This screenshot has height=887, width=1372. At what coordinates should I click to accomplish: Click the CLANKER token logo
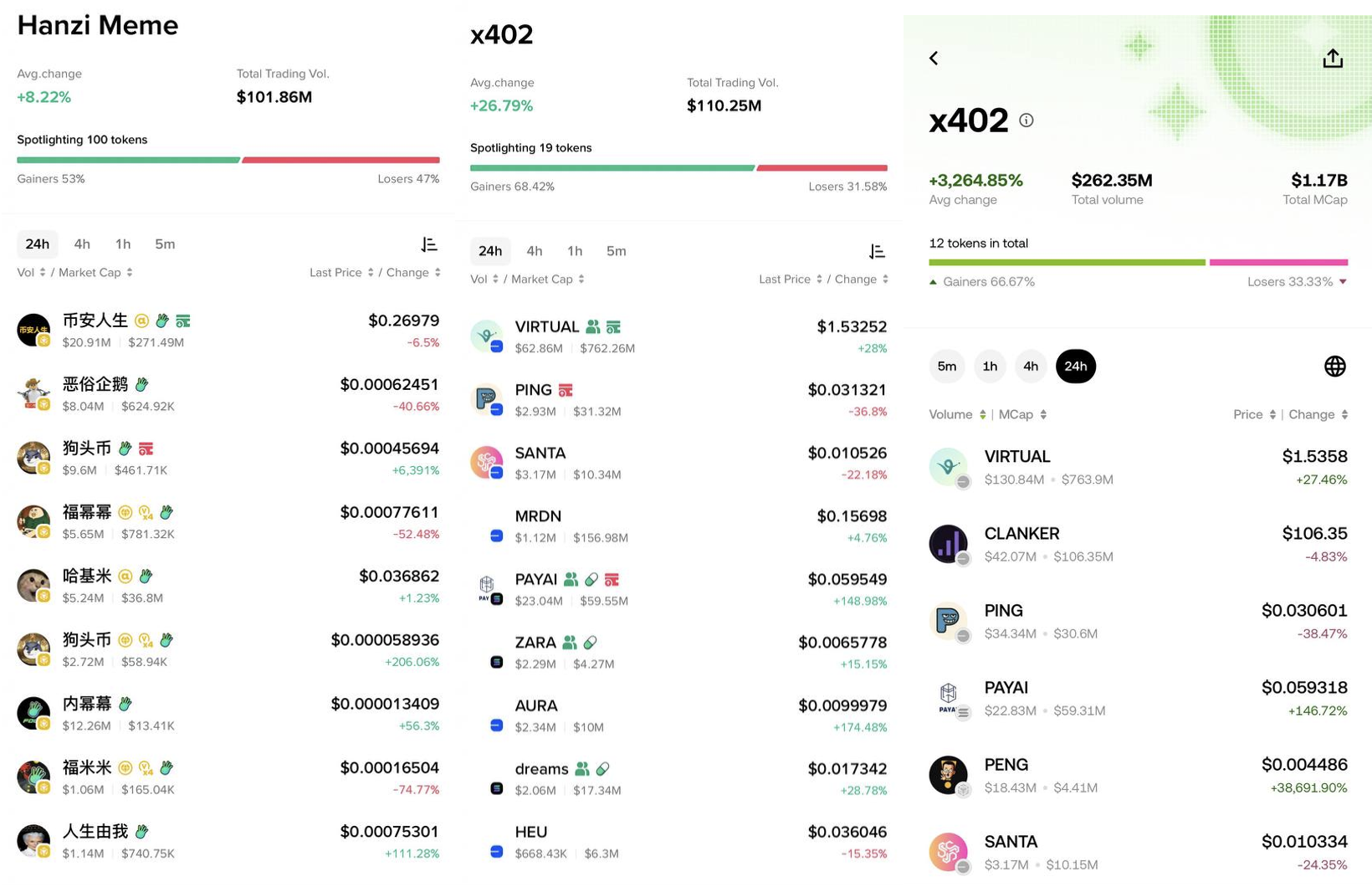click(x=948, y=545)
